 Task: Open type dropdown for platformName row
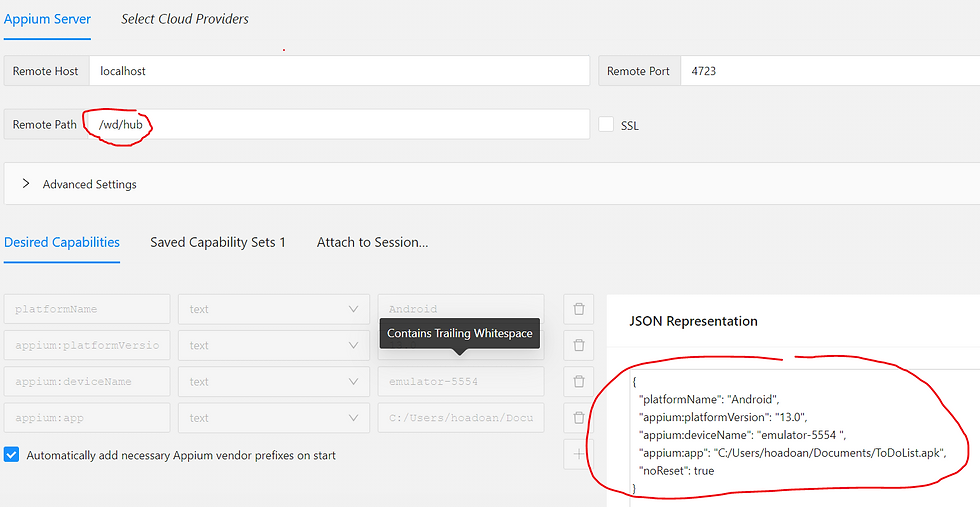274,309
